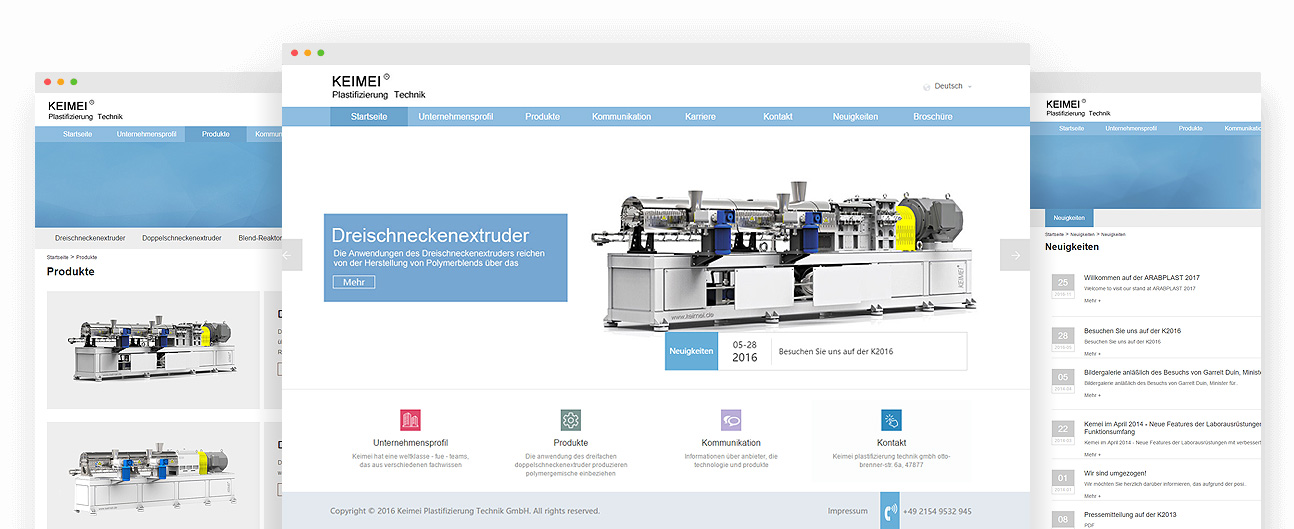Select the highlighted Produkte tab in left window
The height and width of the screenshot is (529, 1294).
tap(215, 134)
